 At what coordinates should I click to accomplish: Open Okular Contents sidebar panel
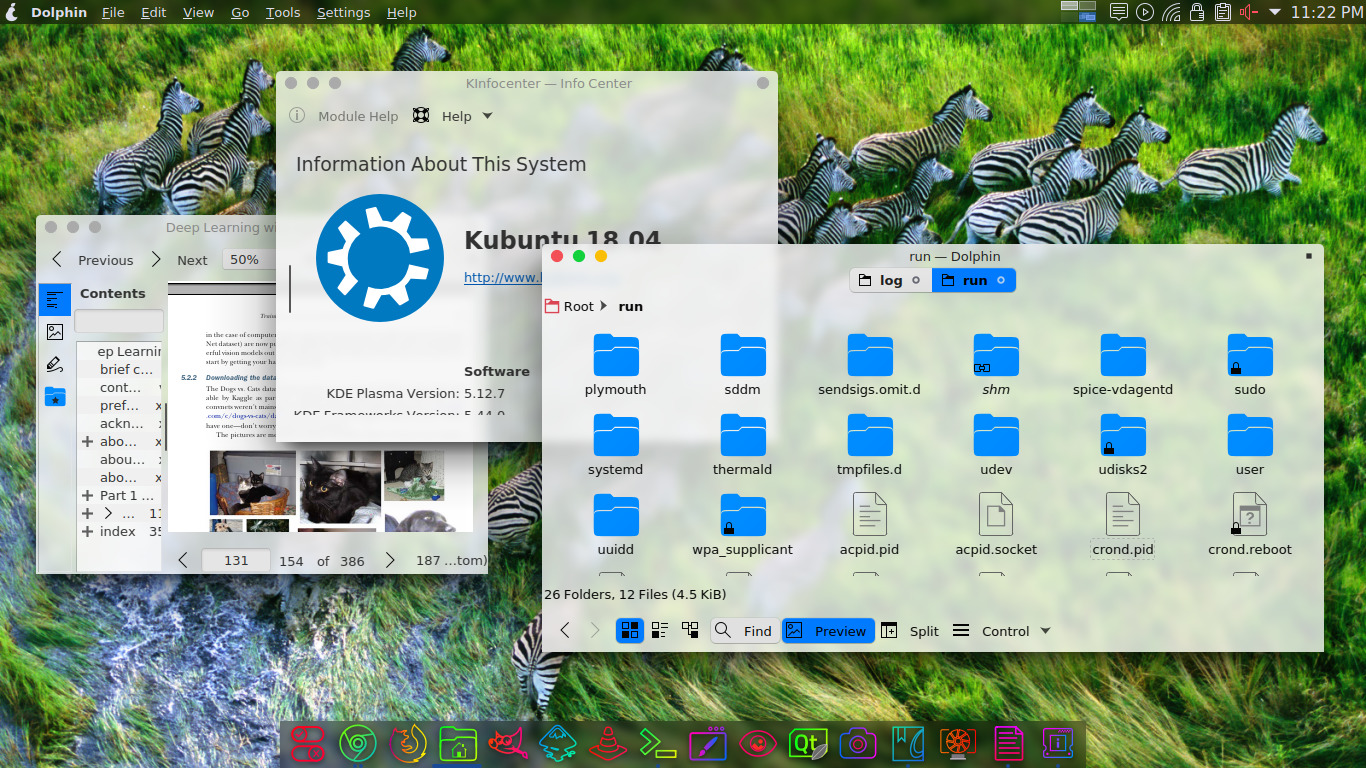pyautogui.click(x=55, y=299)
